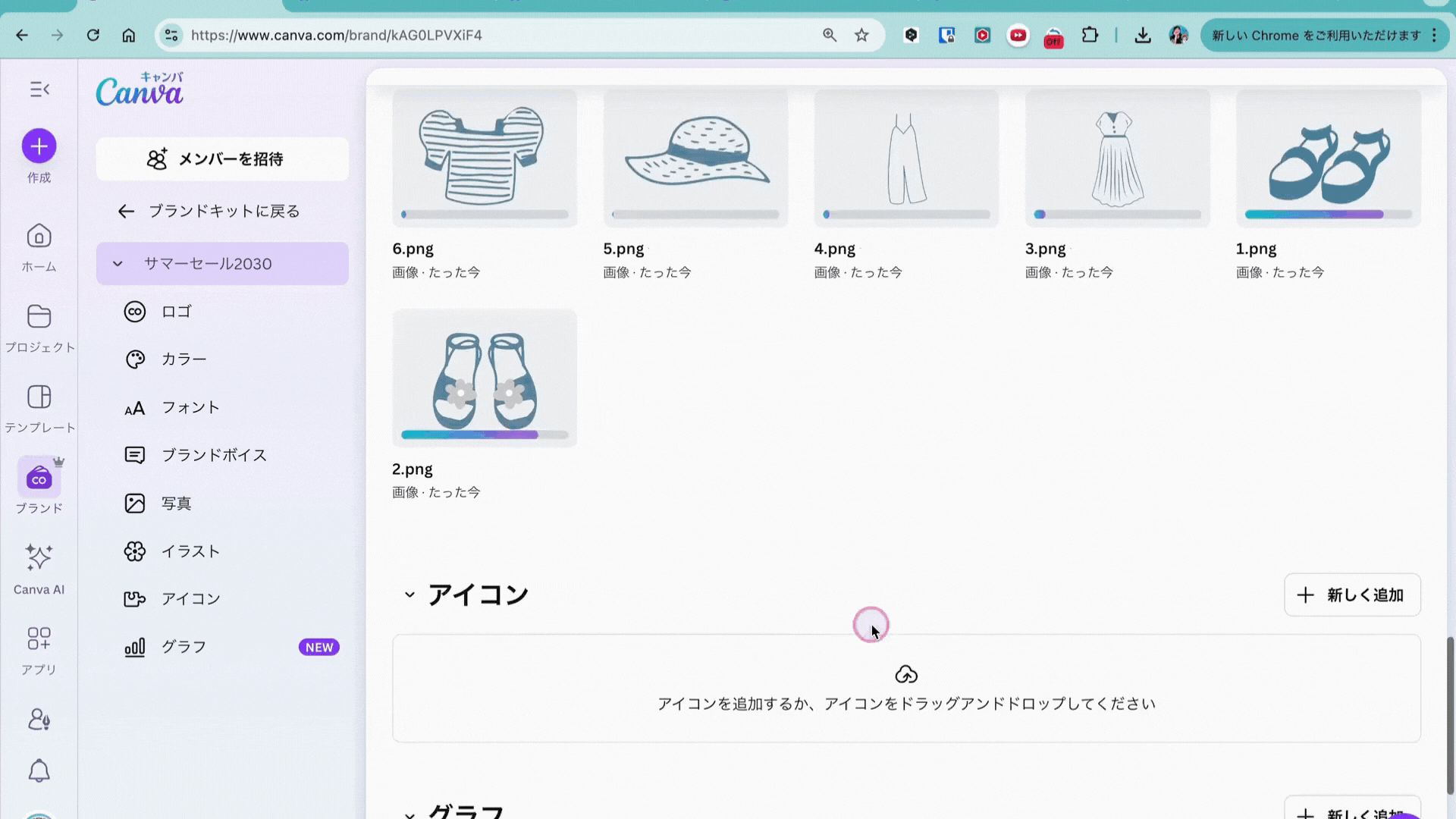
Task: Select カラー in the brand kit menu
Action: (184, 359)
